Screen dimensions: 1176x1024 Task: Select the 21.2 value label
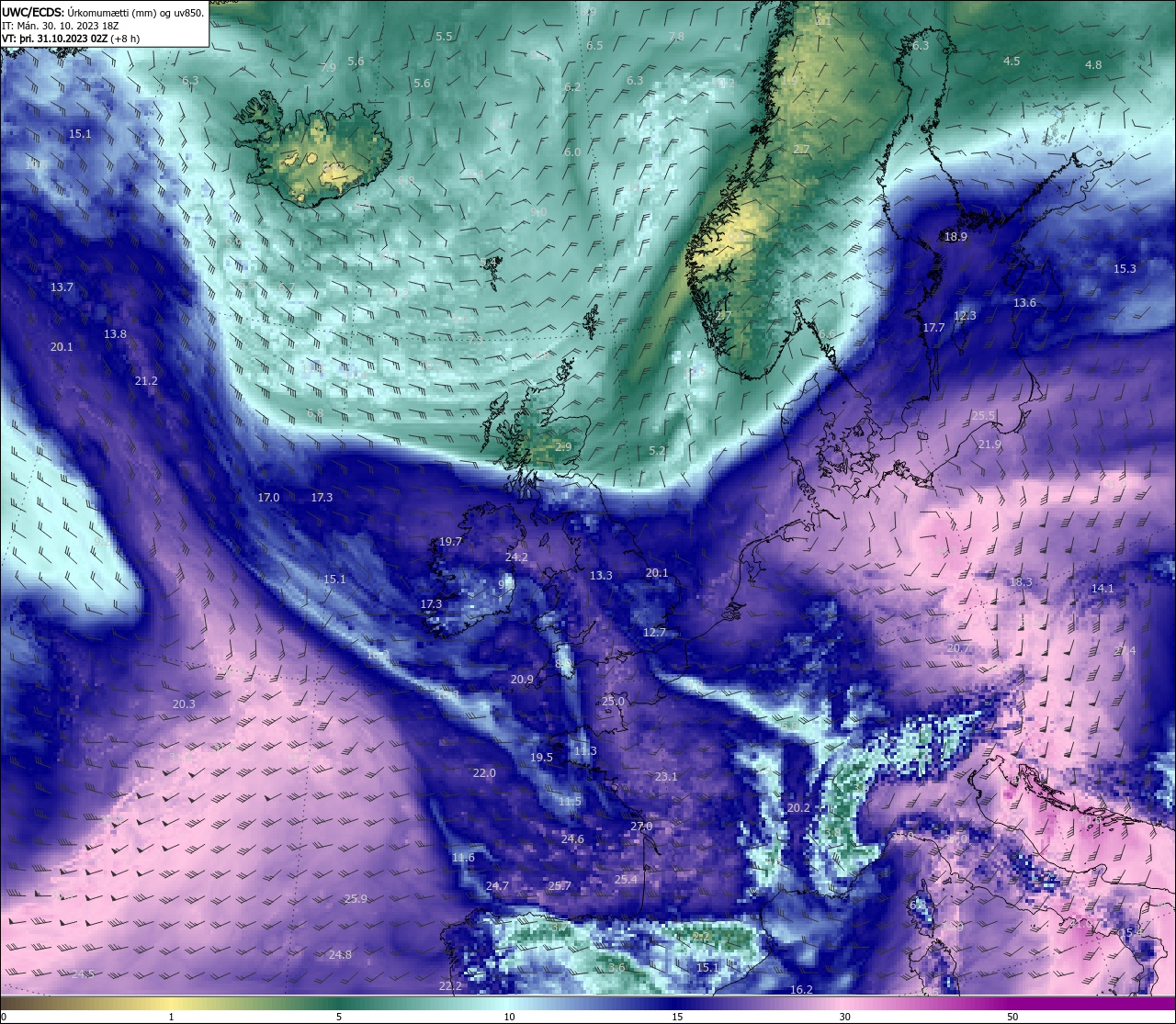pos(146,380)
